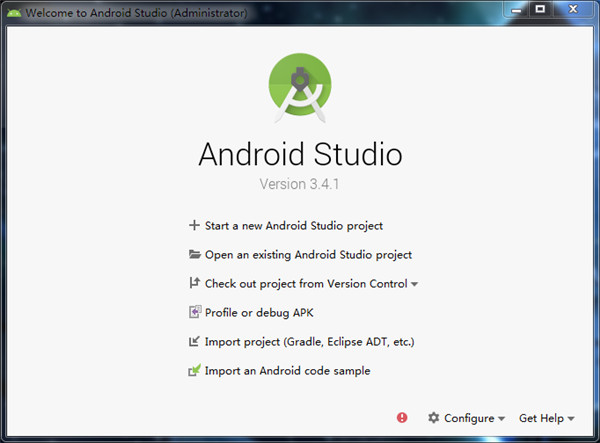
Task: Click the Profile or debug APK icon
Action: 195,312
